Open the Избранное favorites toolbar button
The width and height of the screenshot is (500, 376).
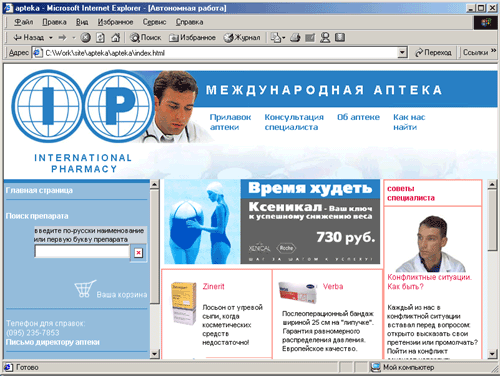click(192, 38)
